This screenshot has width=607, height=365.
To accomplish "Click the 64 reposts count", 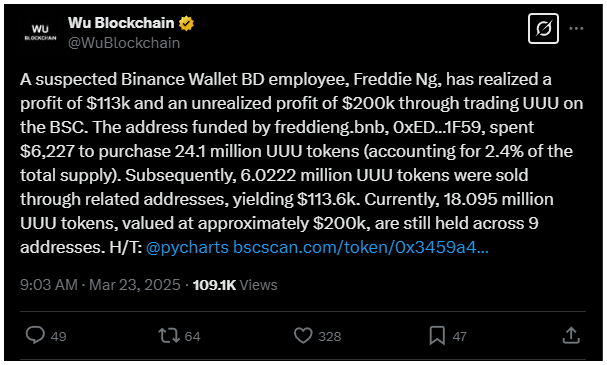I will (192, 336).
